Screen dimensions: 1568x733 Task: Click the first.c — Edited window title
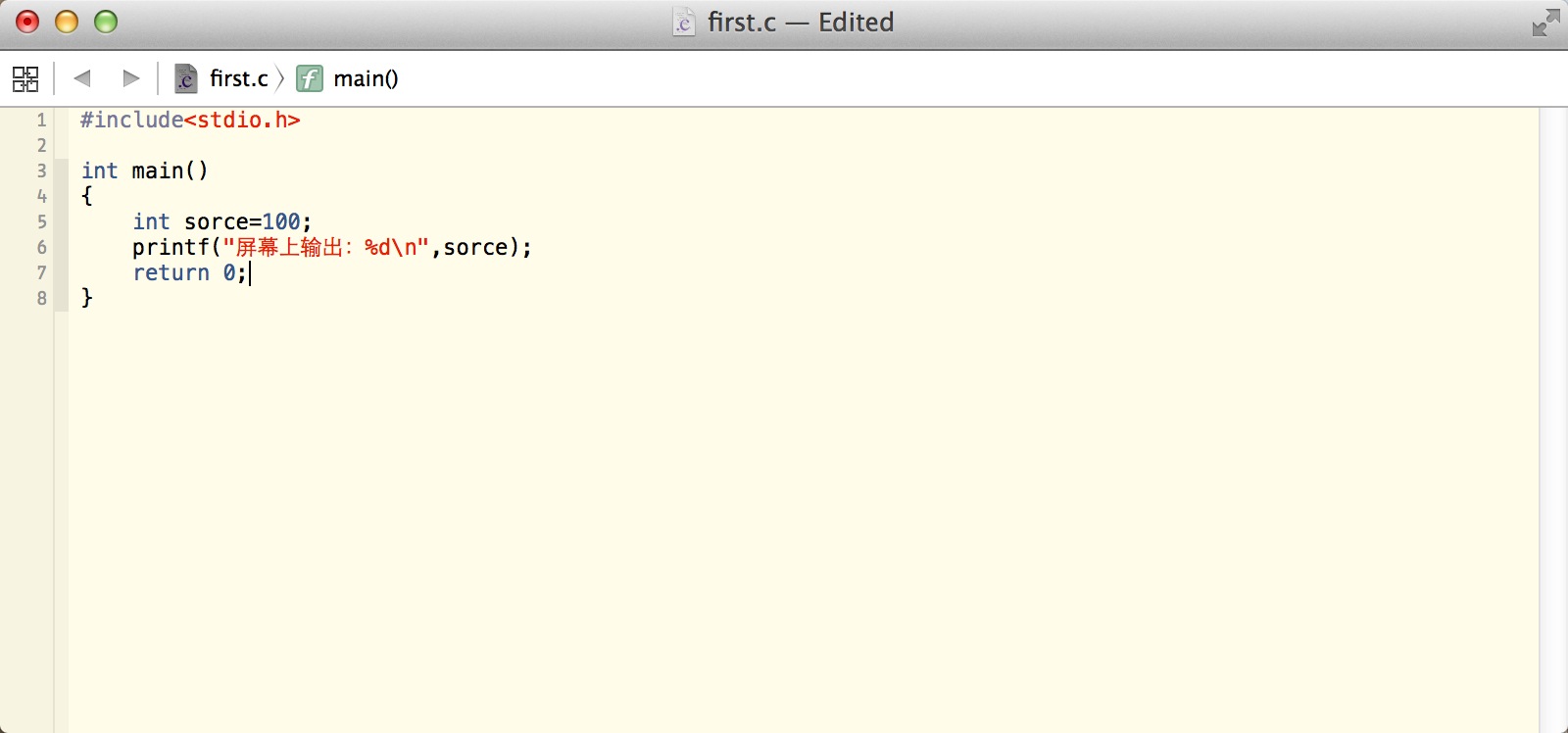(x=801, y=23)
